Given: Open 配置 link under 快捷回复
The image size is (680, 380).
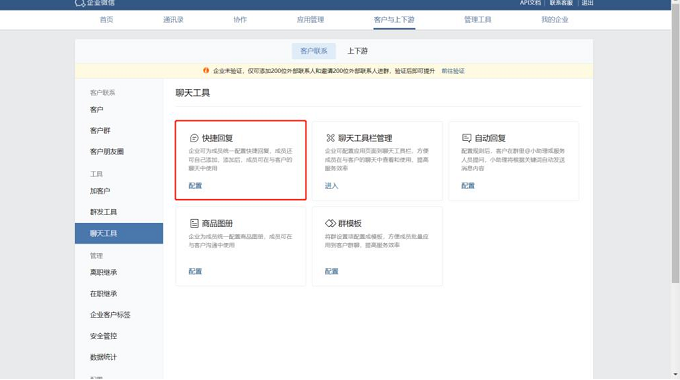Looking at the screenshot, I should point(195,186).
